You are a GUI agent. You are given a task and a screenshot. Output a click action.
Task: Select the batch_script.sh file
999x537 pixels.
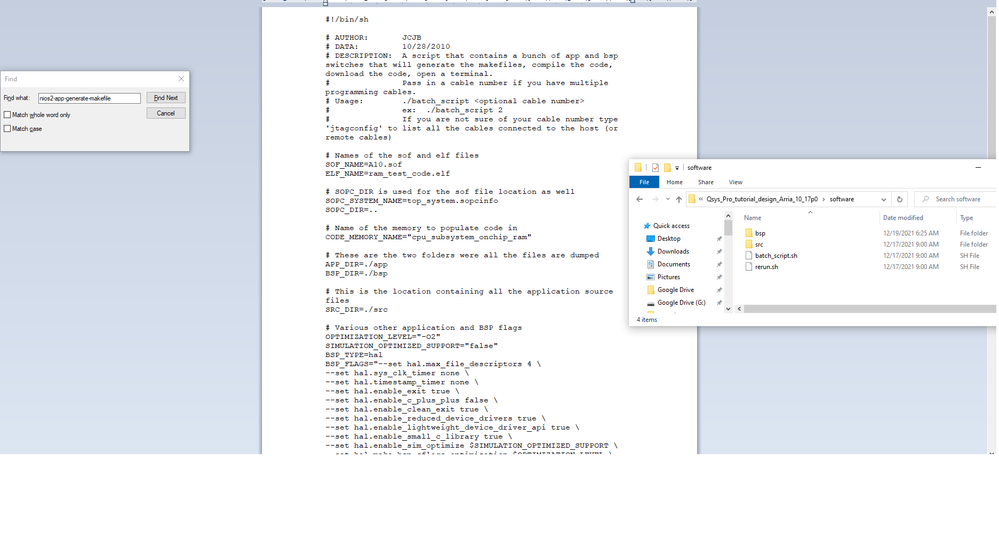[775, 255]
